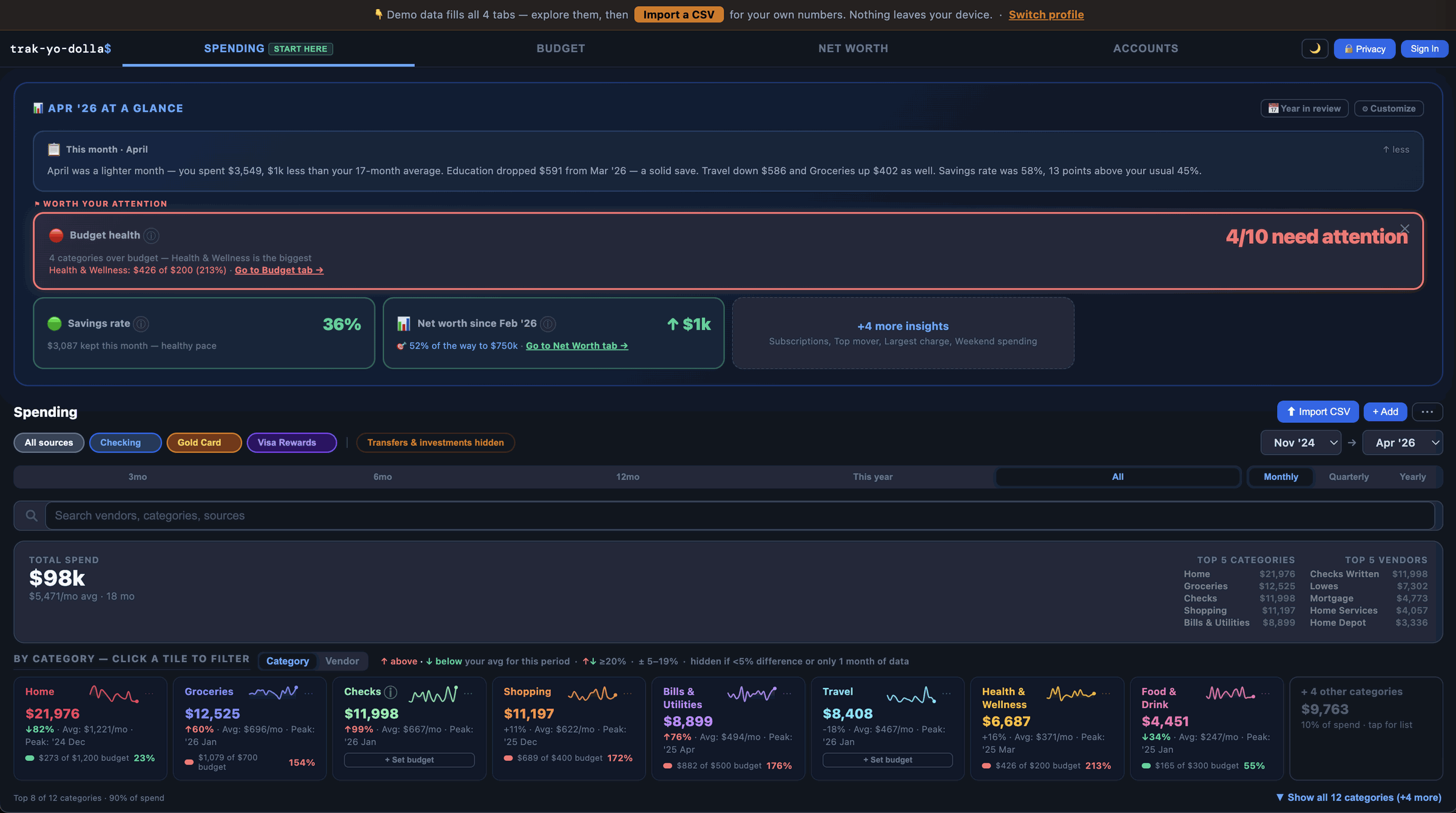The image size is (1456, 813).
Task: Select Quarterly grouping
Action: click(x=1349, y=477)
